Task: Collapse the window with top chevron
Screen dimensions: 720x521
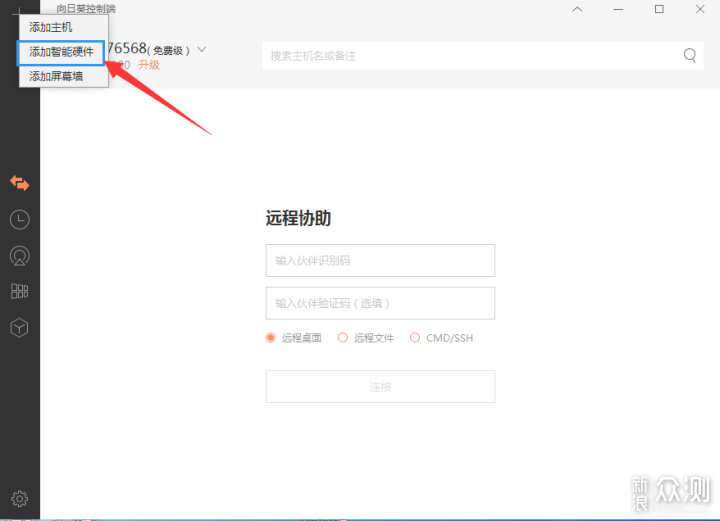Action: [x=577, y=9]
